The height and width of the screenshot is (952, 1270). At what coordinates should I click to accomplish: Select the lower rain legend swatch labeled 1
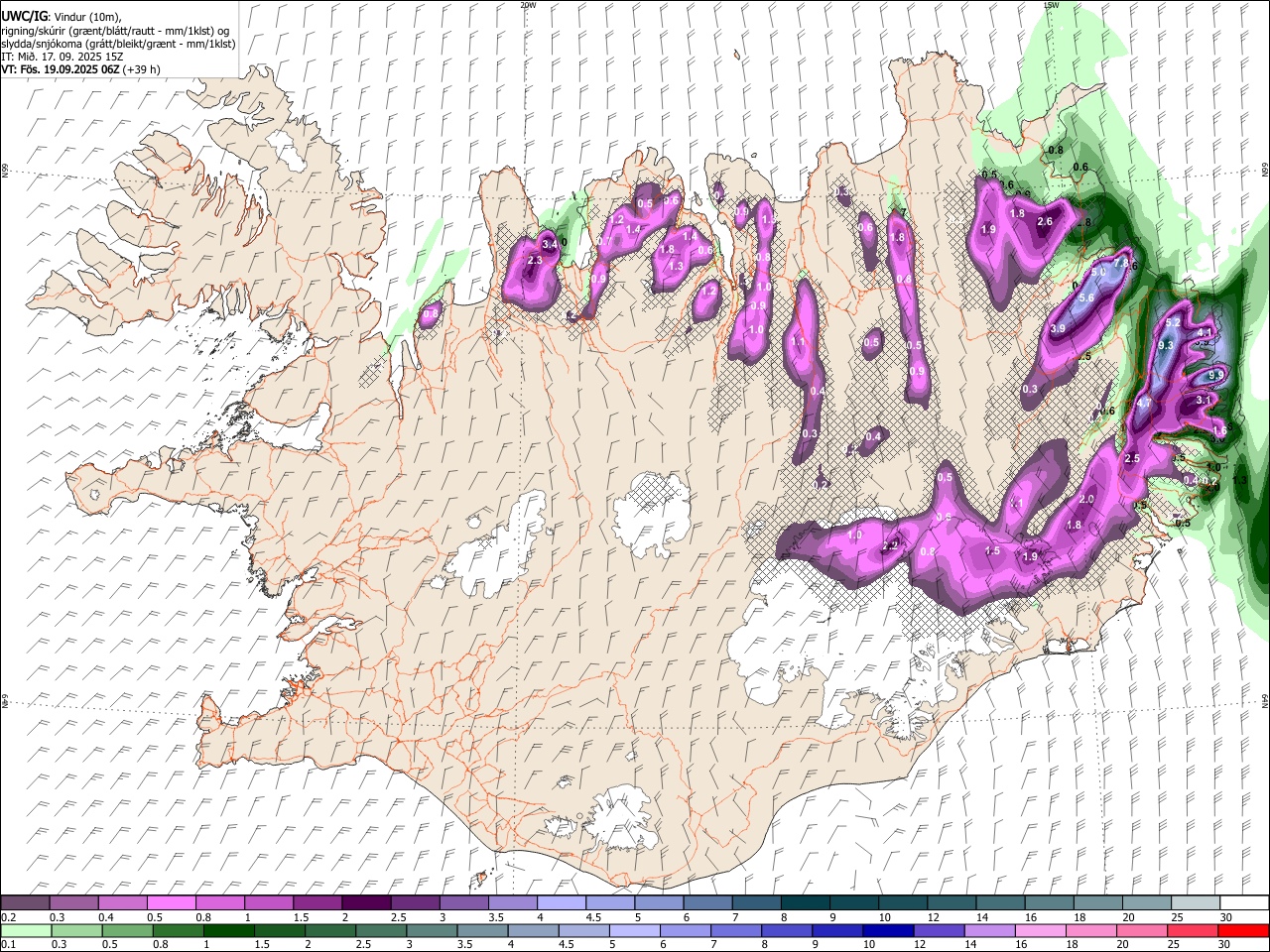(x=228, y=931)
